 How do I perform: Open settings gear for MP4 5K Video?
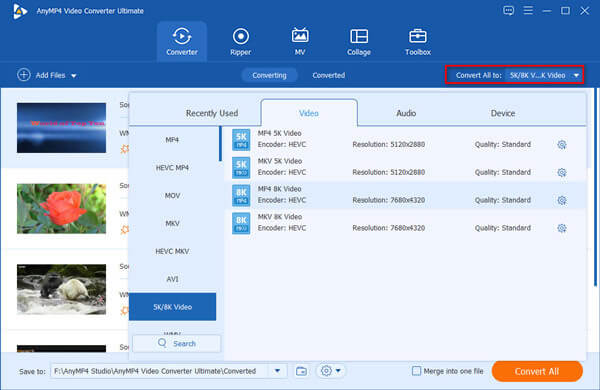pos(562,145)
